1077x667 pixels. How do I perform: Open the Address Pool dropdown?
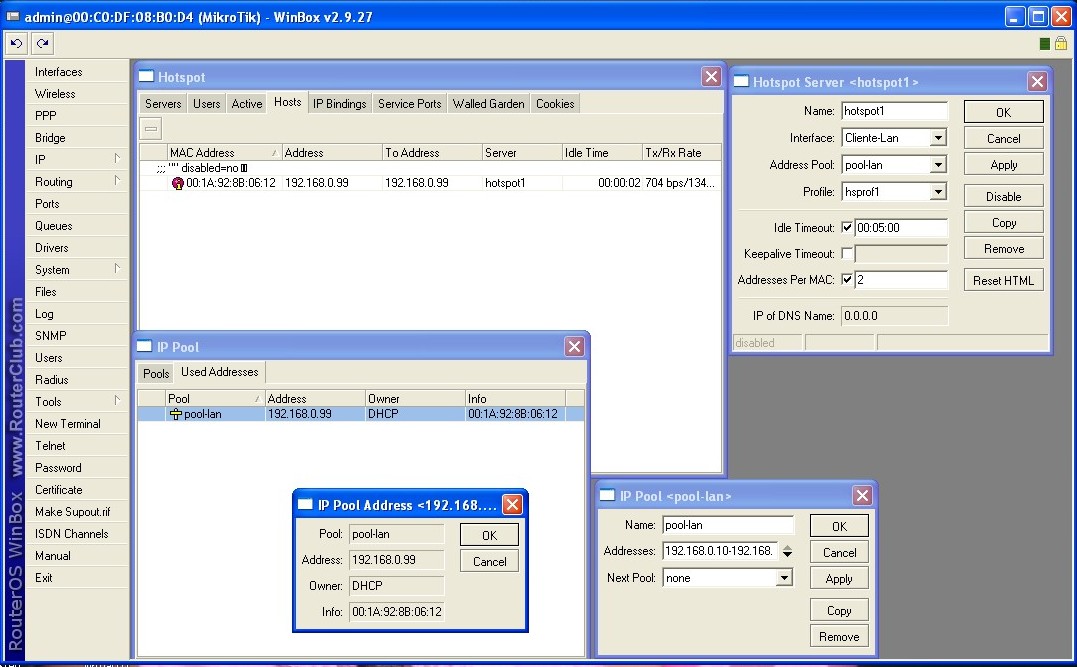938,165
